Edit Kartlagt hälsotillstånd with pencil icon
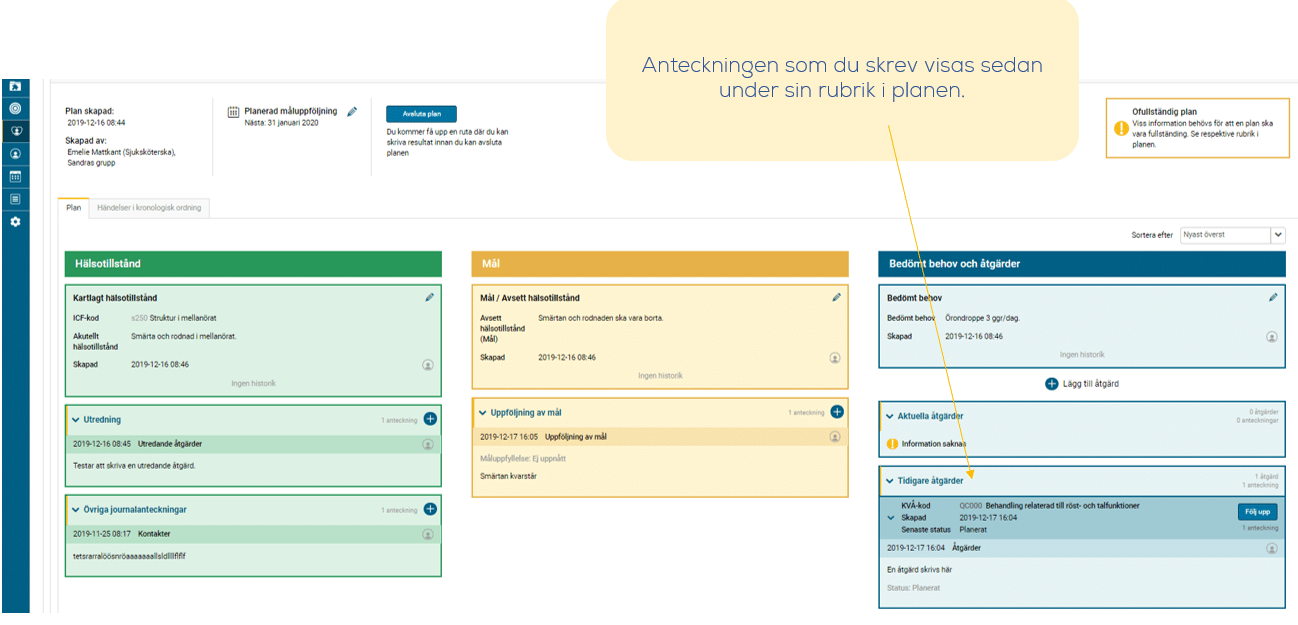Viewport: 1298px width, 625px height. tap(430, 297)
